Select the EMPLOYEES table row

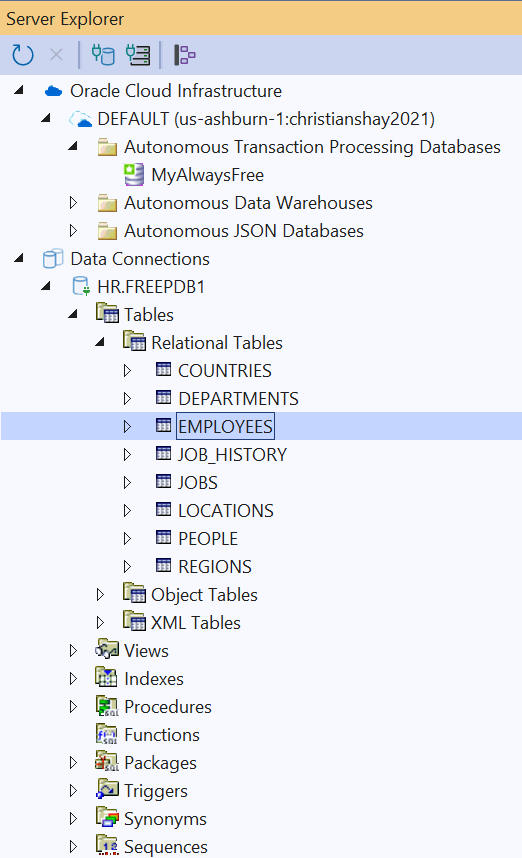261,426
